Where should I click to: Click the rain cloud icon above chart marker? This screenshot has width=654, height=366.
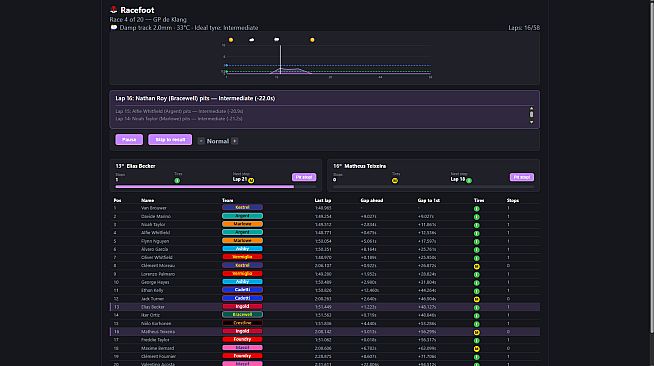(277, 40)
